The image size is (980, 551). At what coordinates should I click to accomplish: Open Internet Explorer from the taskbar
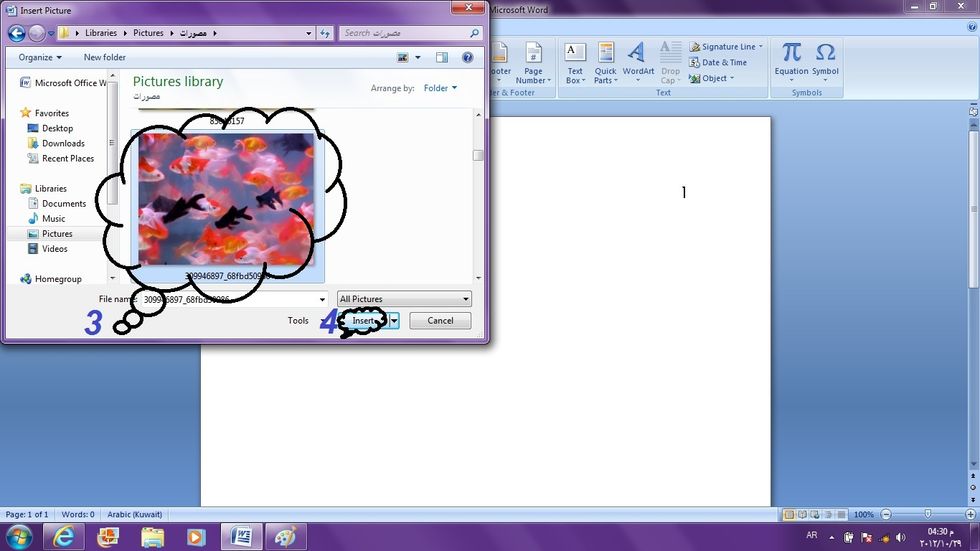(62, 537)
